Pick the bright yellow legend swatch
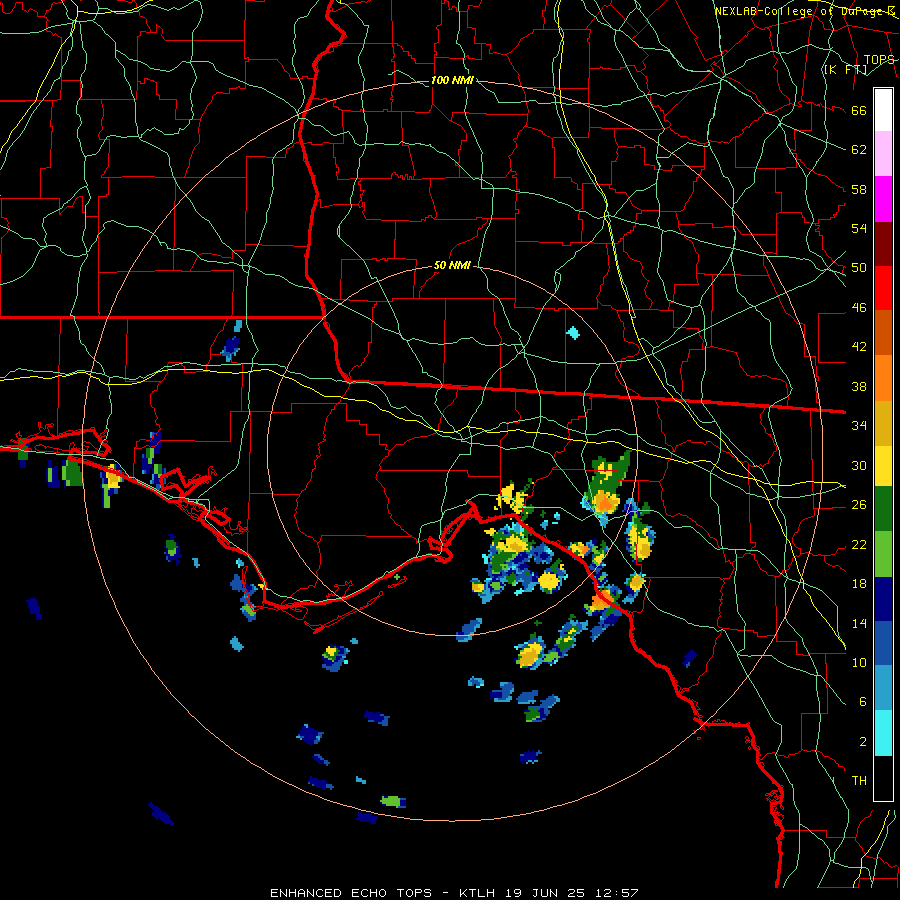The image size is (900, 900). point(883,466)
